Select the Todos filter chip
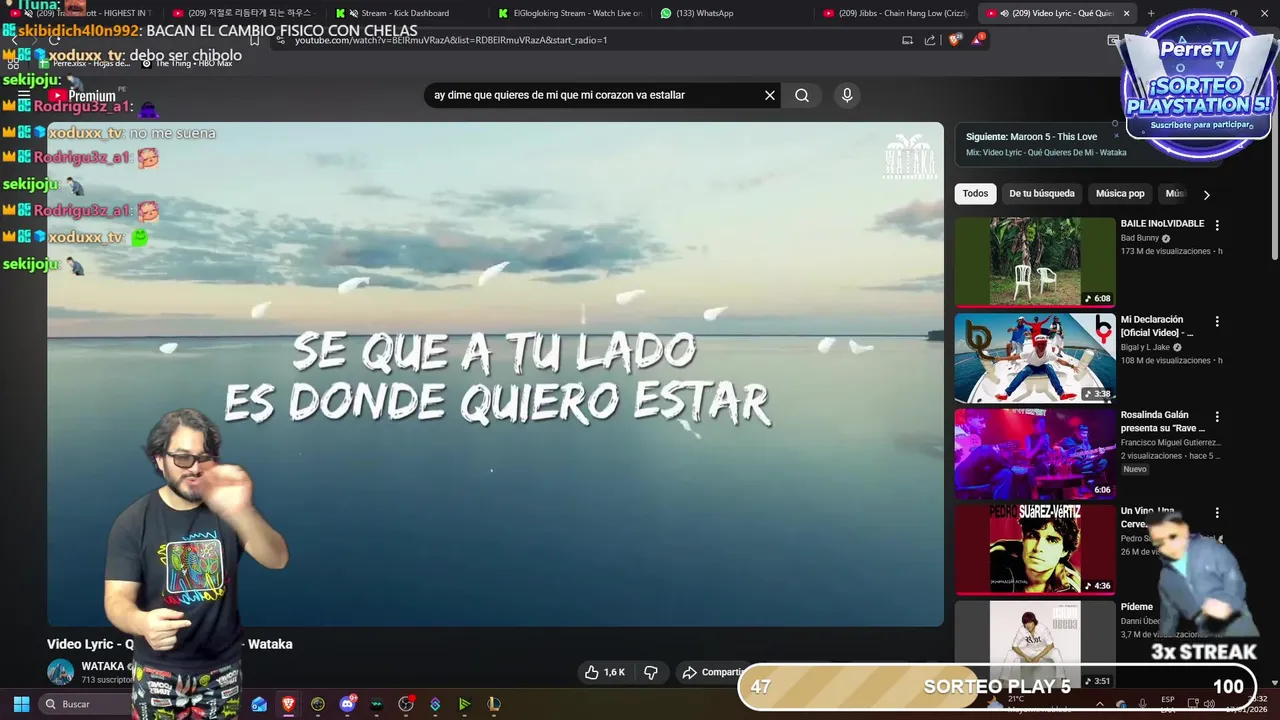Image resolution: width=1280 pixels, height=720 pixels. pos(975,194)
